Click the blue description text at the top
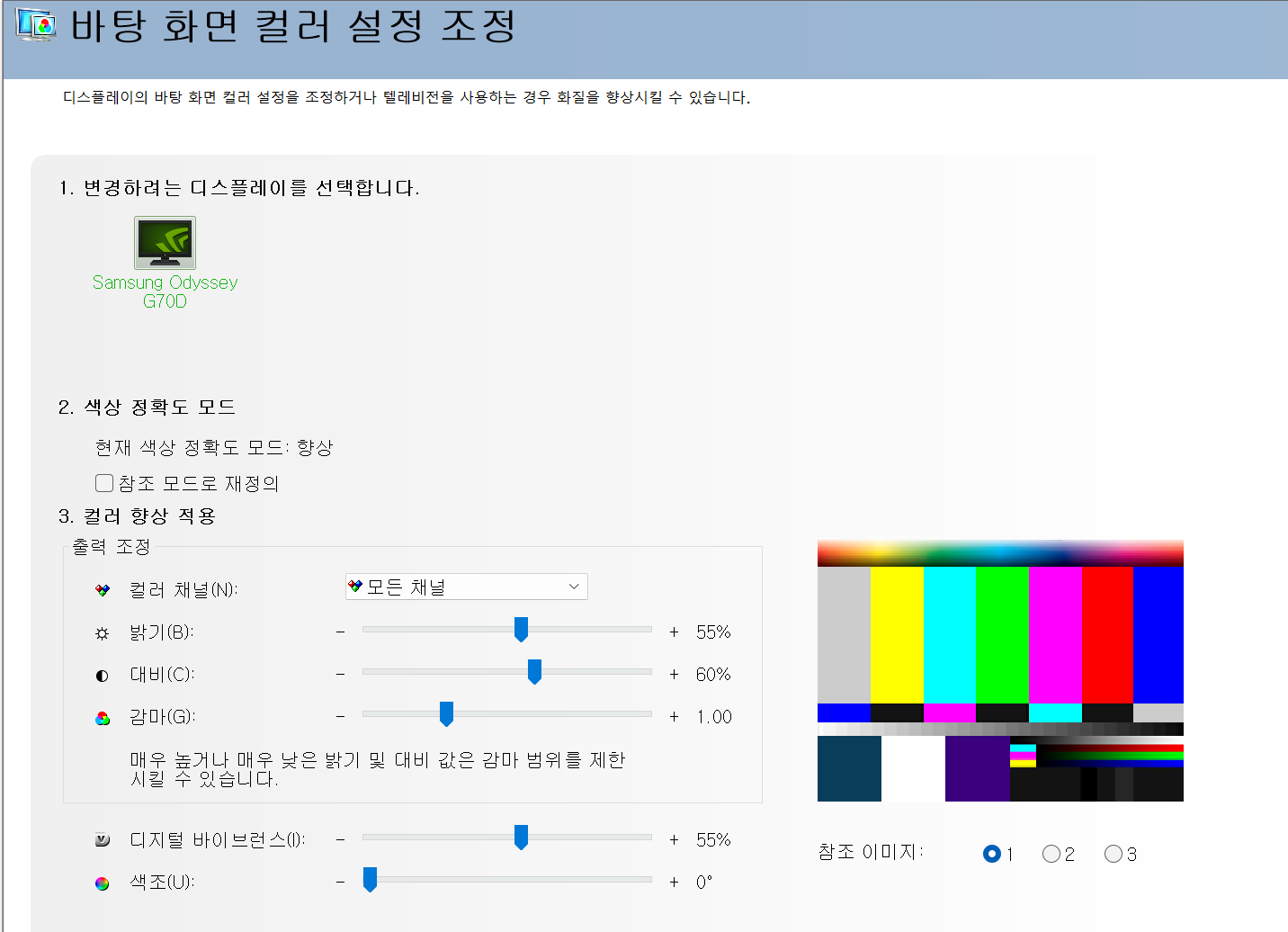Screen dimensions: 1288x932 click(x=407, y=98)
